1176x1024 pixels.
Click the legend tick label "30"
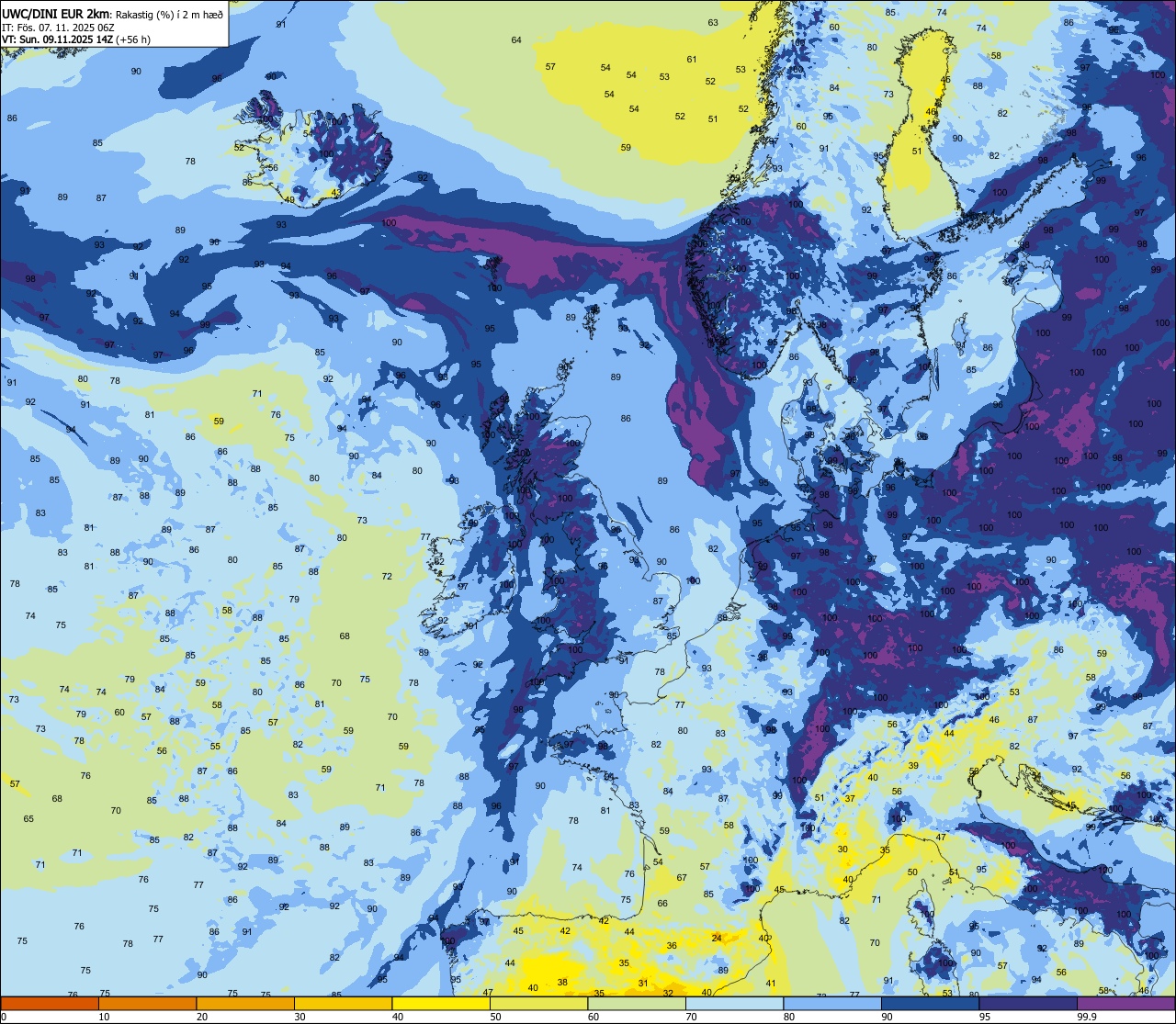[x=300, y=1017]
